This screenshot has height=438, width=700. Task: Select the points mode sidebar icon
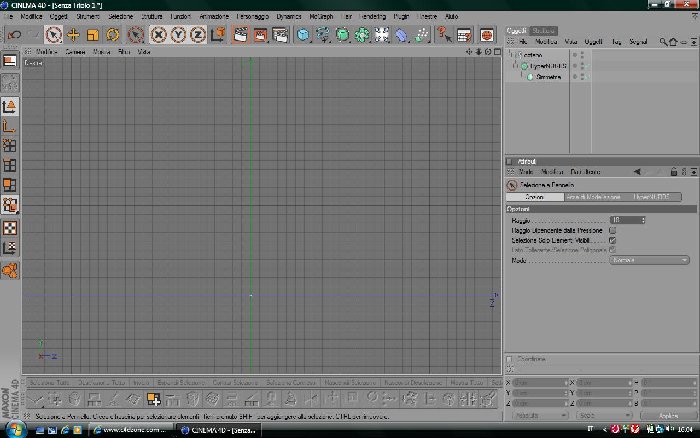pyautogui.click(x=9, y=146)
